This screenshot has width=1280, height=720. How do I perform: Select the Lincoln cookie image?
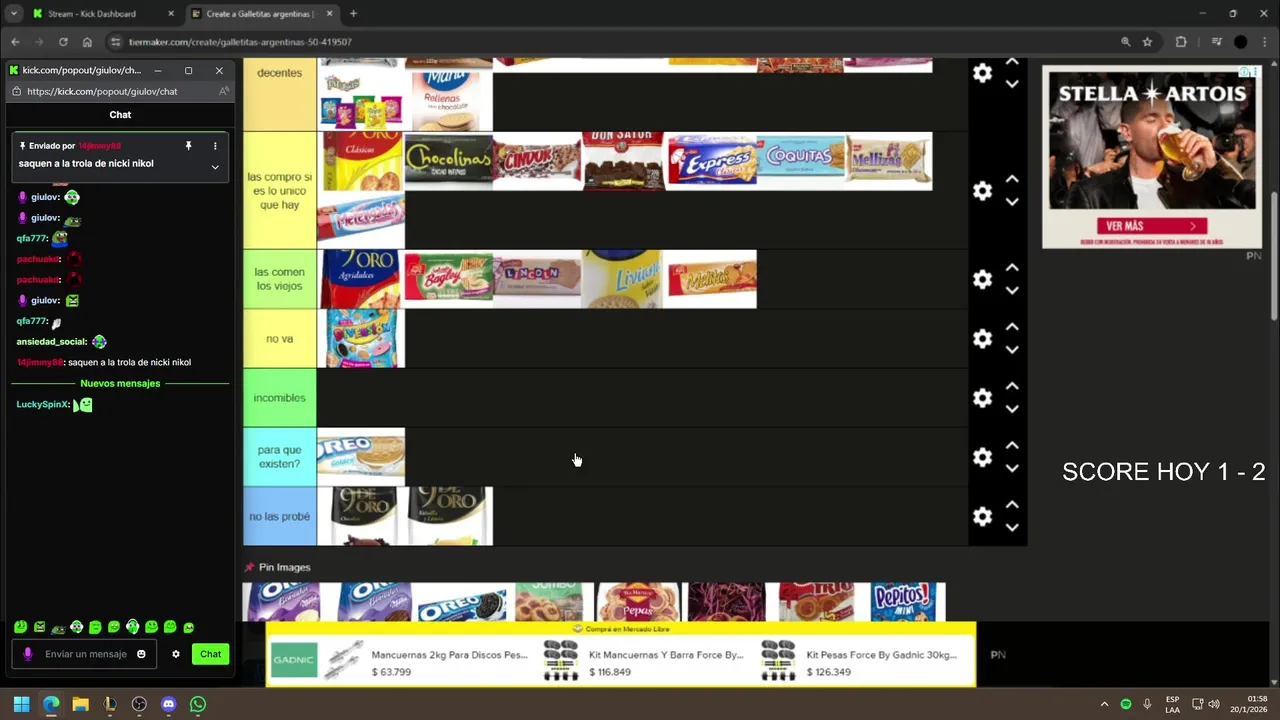pyautogui.click(x=537, y=279)
